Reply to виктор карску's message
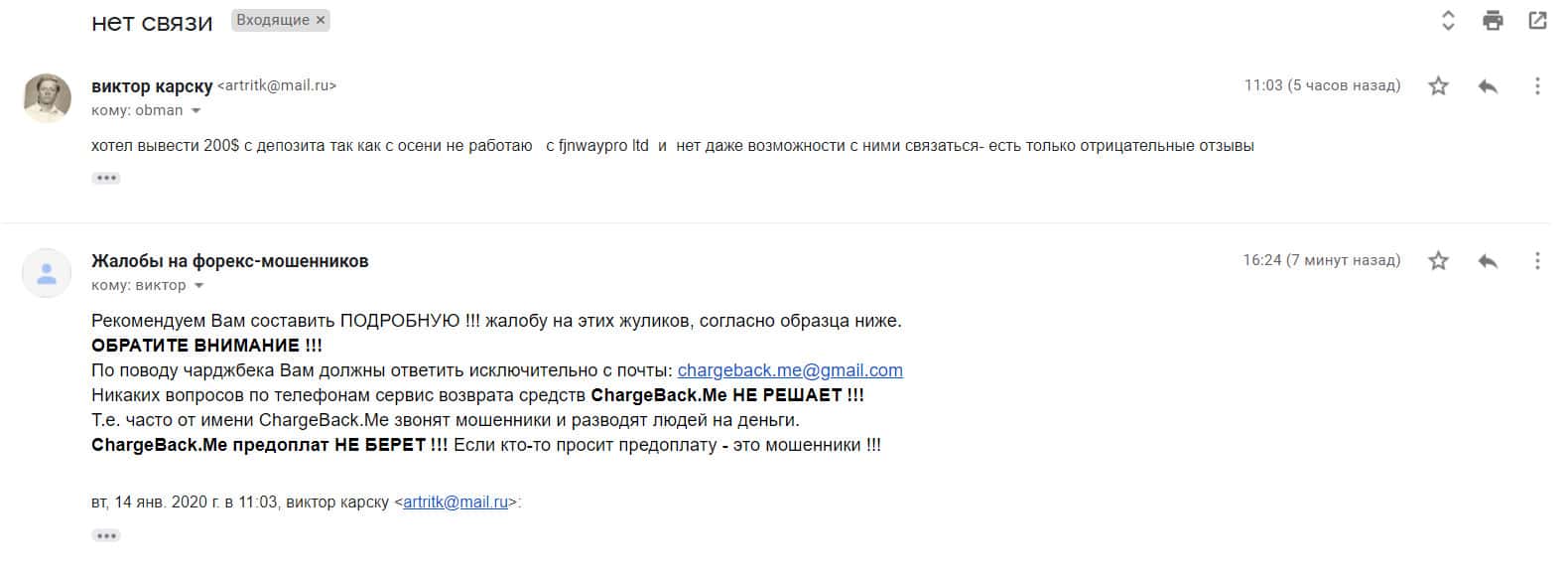 coord(1488,86)
